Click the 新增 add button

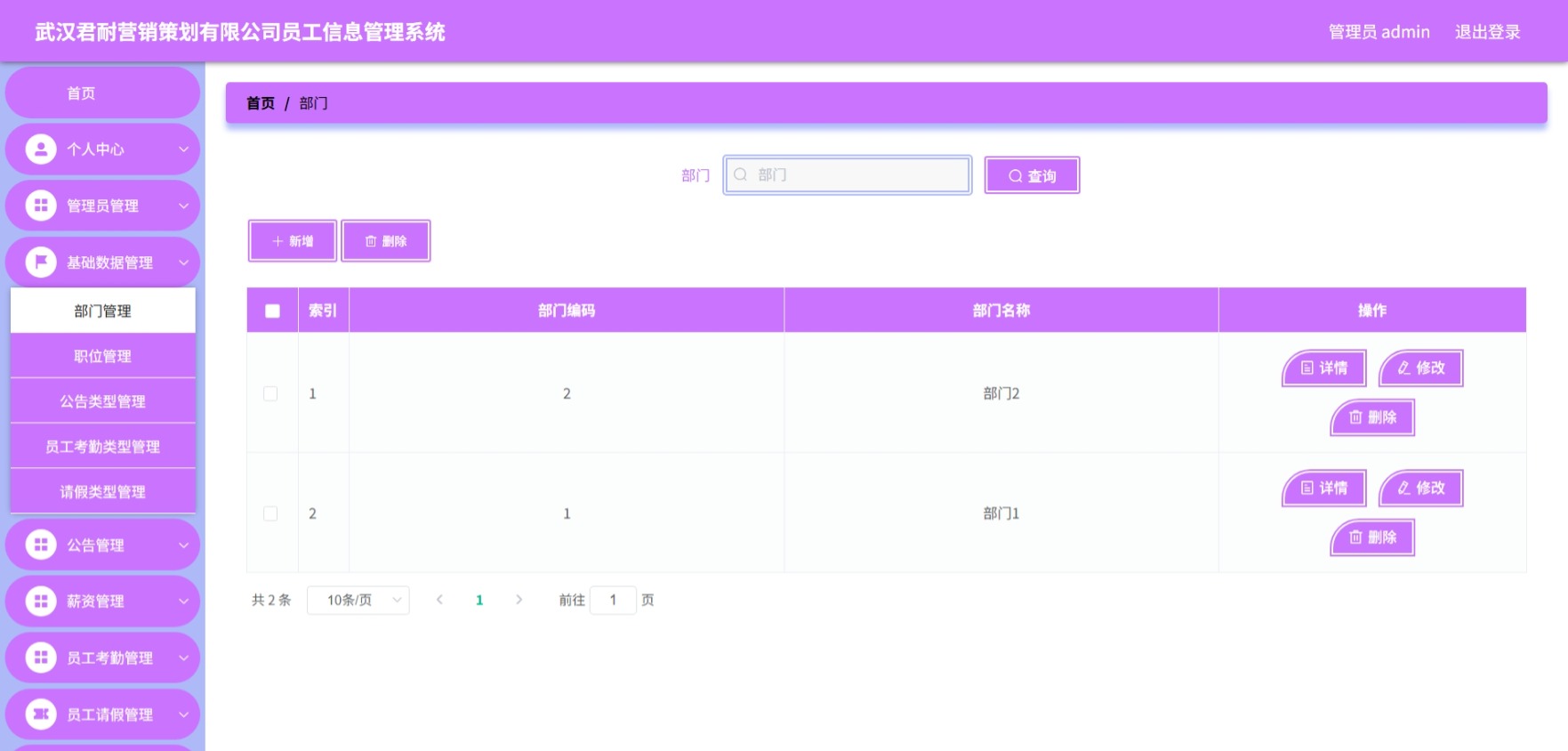point(293,241)
